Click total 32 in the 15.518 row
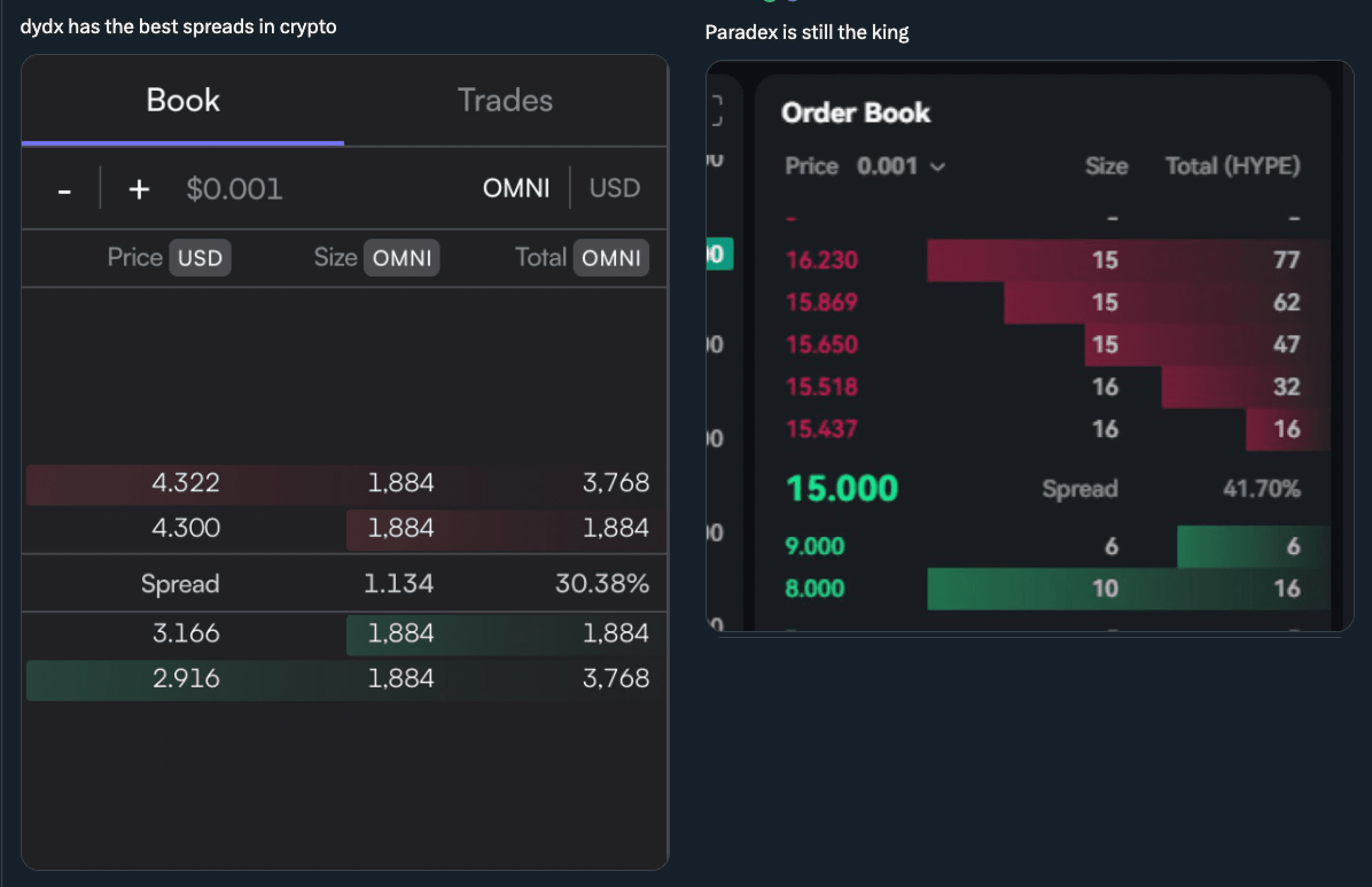The width and height of the screenshot is (1372, 887). (x=1287, y=387)
